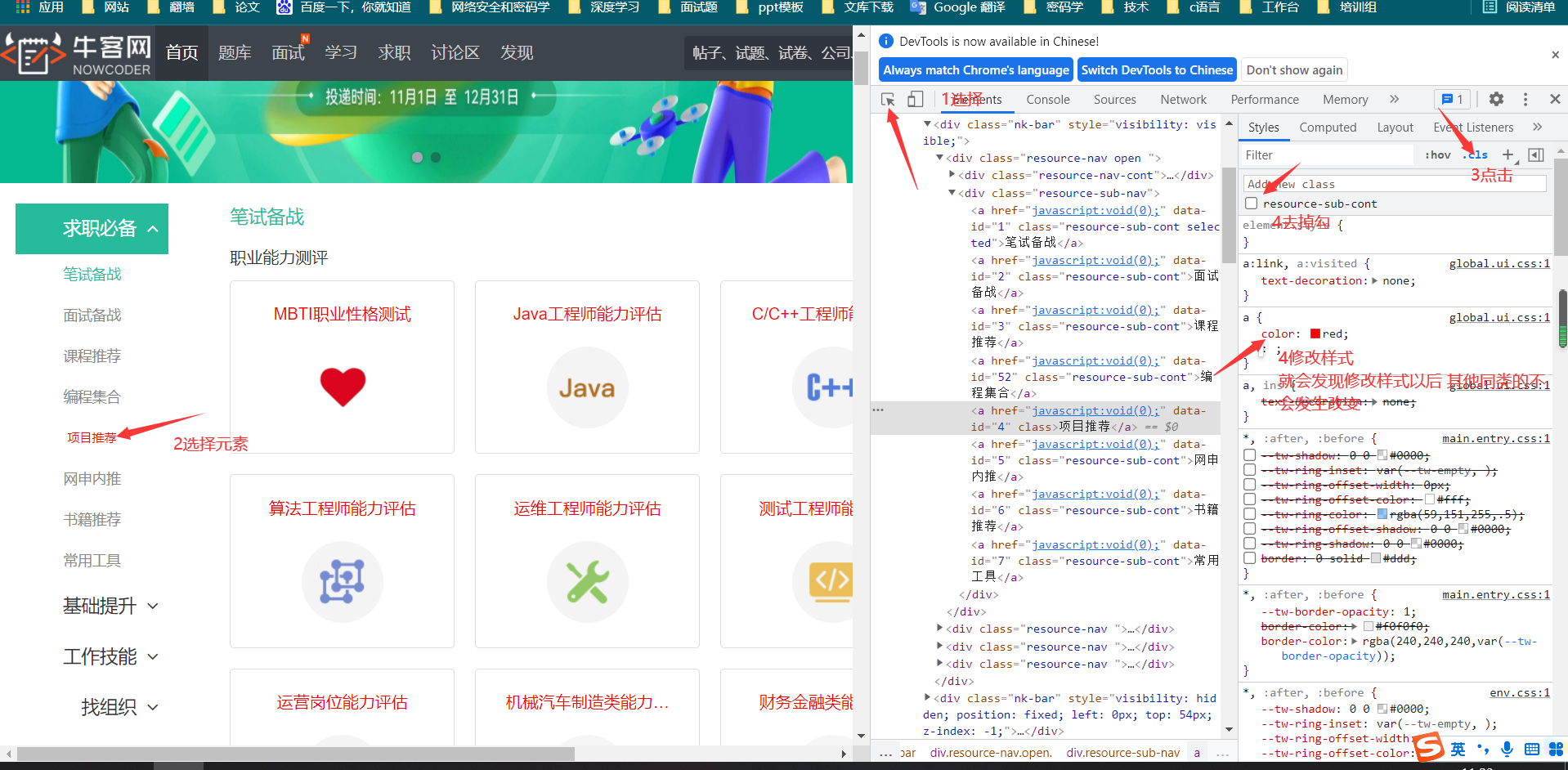1568x770 pixels.
Task: Toggle the .cls class editor button
Action: [1476, 154]
